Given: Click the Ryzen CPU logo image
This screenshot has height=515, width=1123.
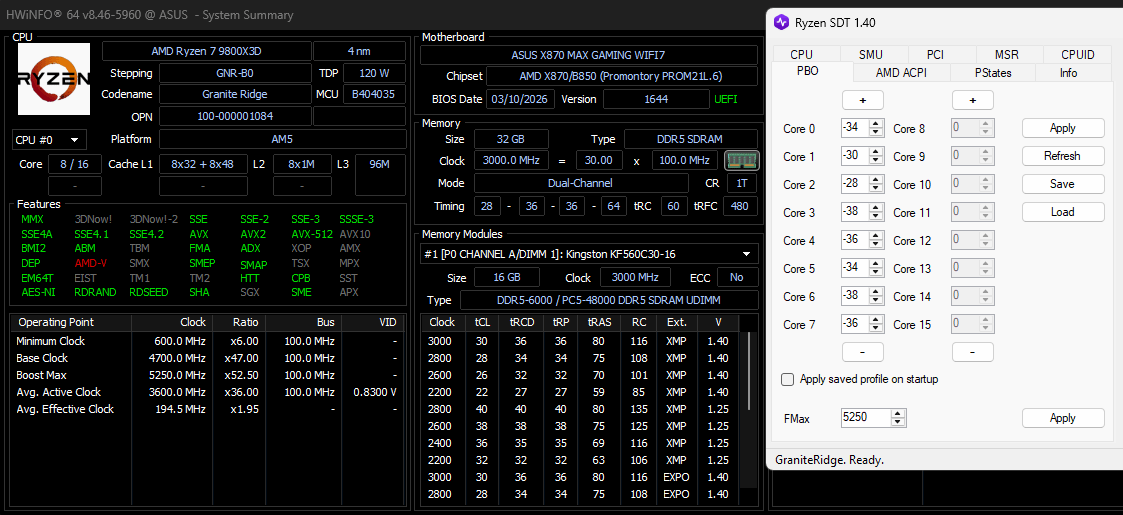Looking at the screenshot, I should (54, 80).
